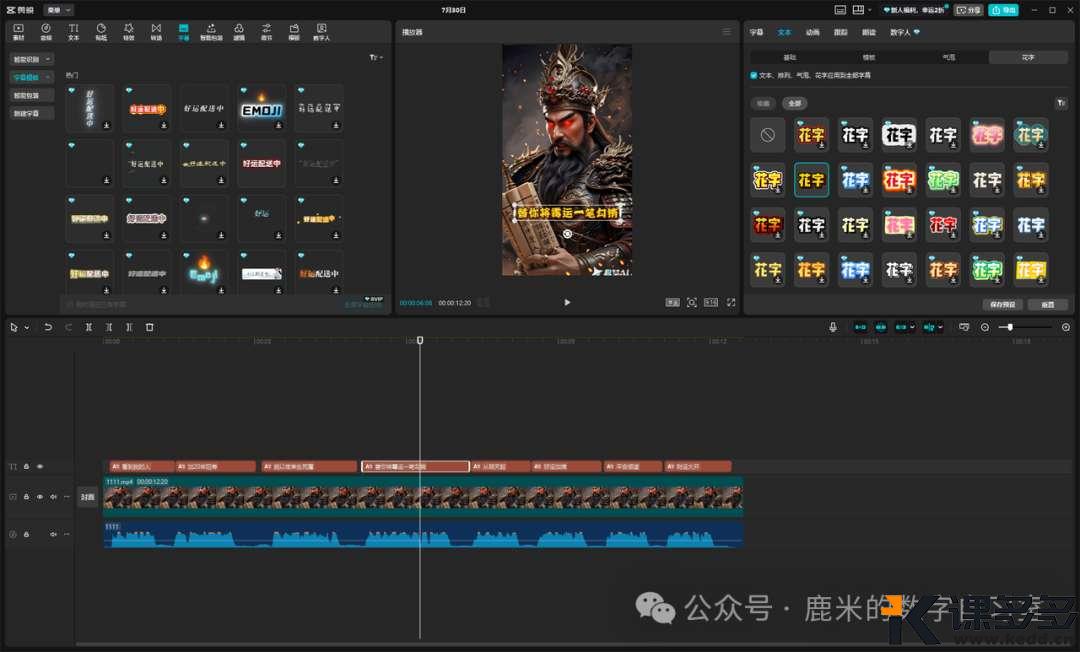The height and width of the screenshot is (652, 1080).
Task: Zoom out the timeline with minus icon
Action: pos(985,327)
